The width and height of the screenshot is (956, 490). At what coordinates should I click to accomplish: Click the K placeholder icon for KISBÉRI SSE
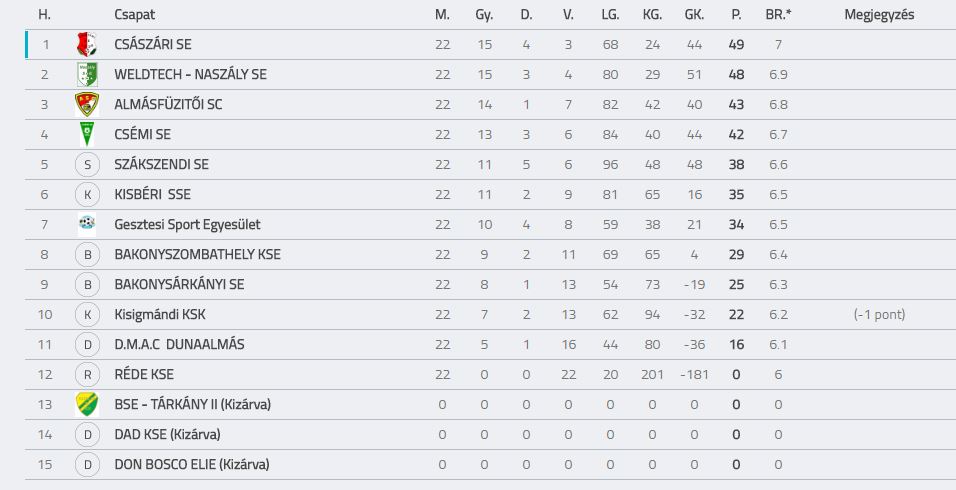[x=87, y=194]
